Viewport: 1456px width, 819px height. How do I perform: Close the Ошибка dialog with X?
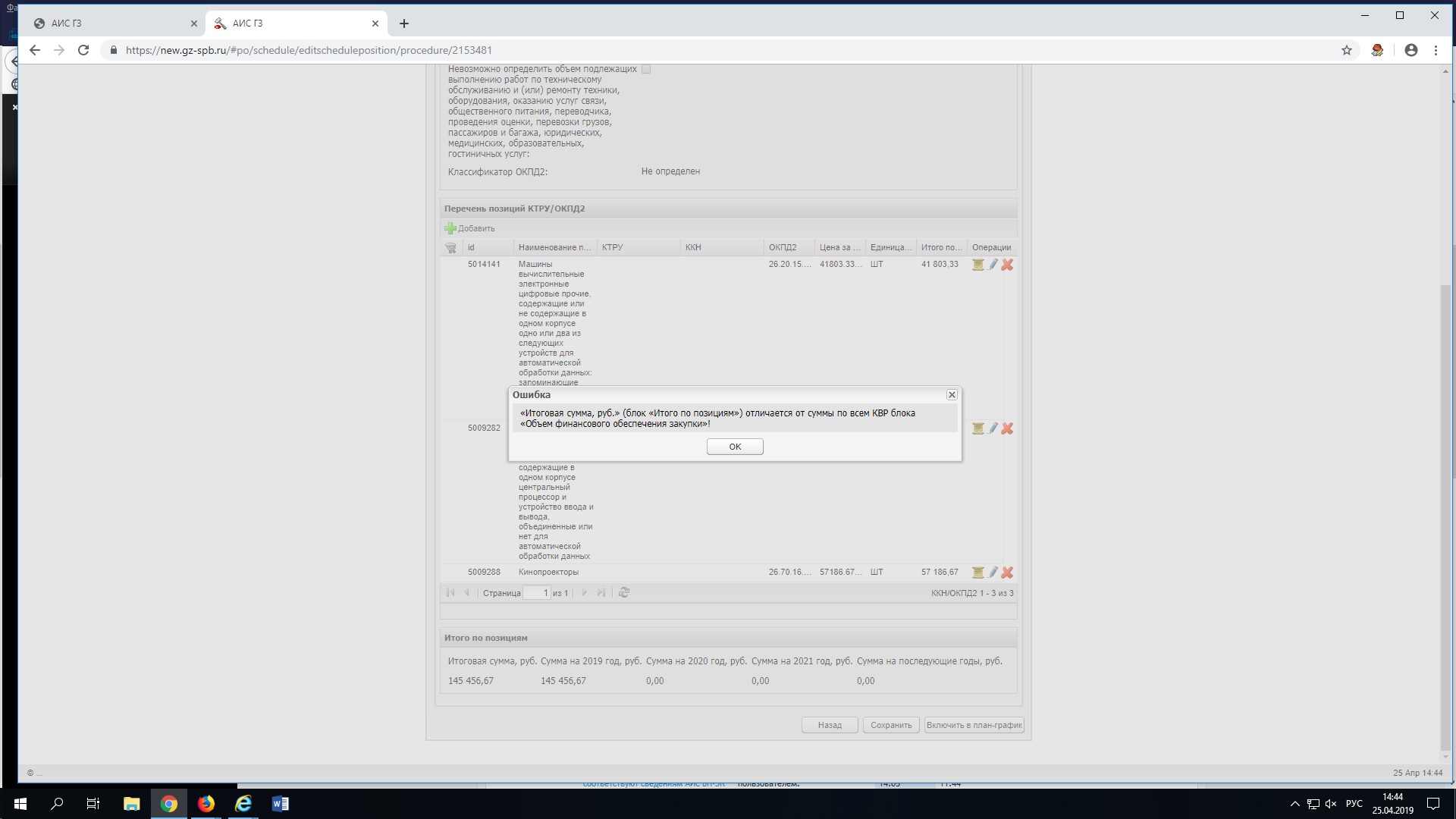tap(952, 395)
